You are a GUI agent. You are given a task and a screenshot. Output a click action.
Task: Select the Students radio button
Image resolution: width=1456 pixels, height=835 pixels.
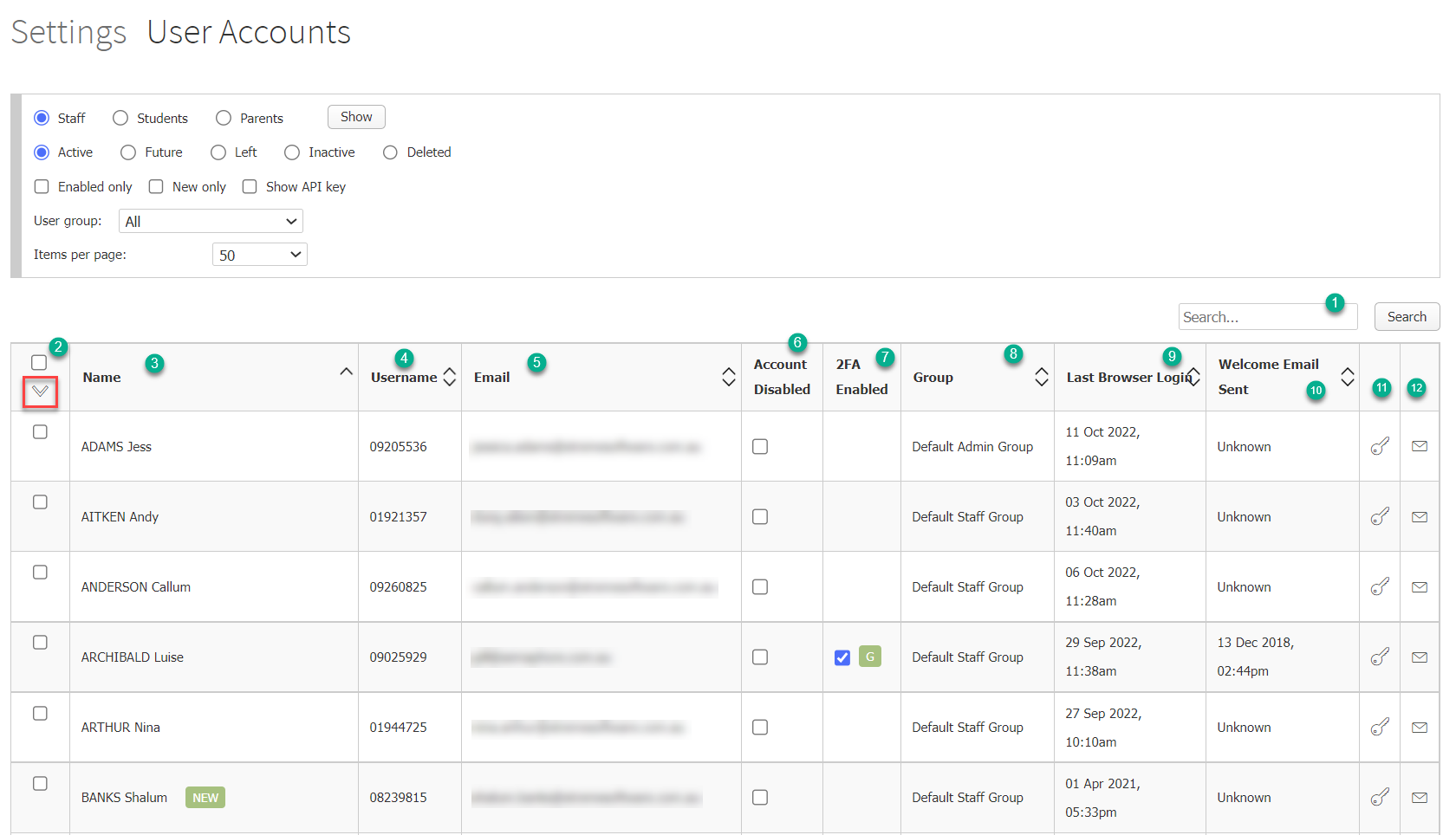pos(119,118)
